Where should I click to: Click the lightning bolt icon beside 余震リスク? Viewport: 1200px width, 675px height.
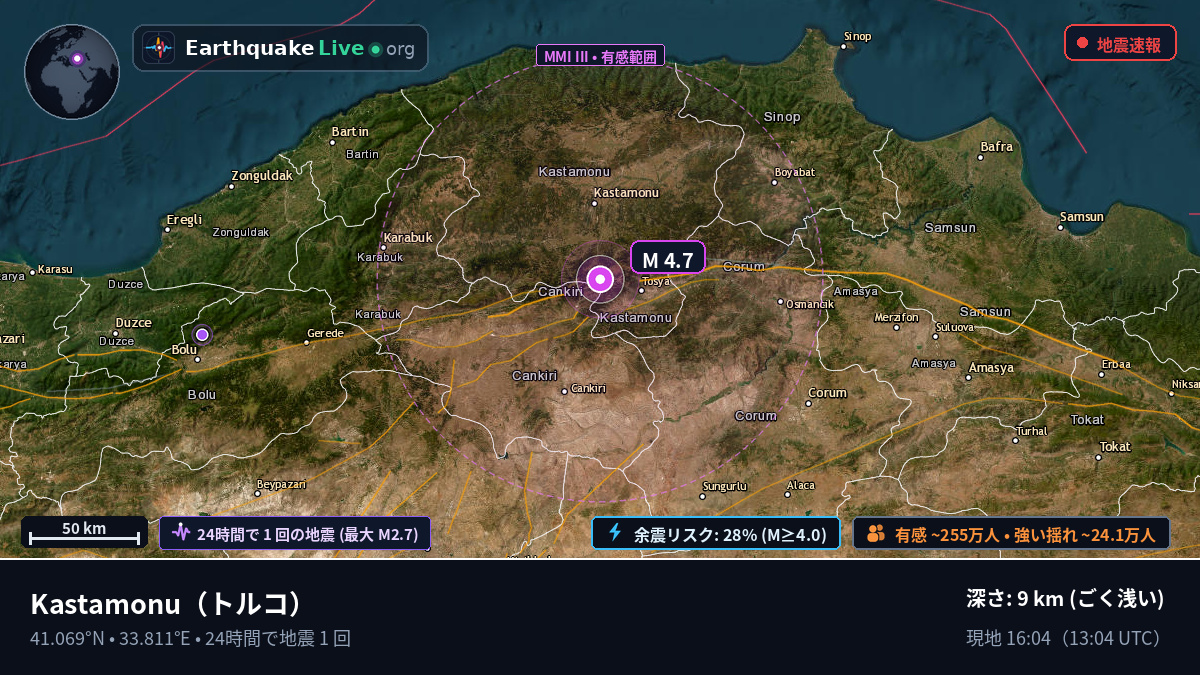pos(615,533)
